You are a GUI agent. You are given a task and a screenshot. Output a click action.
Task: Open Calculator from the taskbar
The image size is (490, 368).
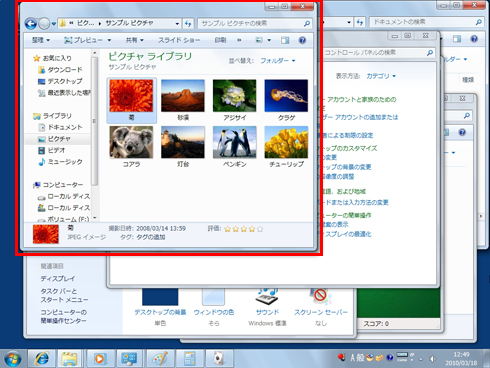pos(190,359)
